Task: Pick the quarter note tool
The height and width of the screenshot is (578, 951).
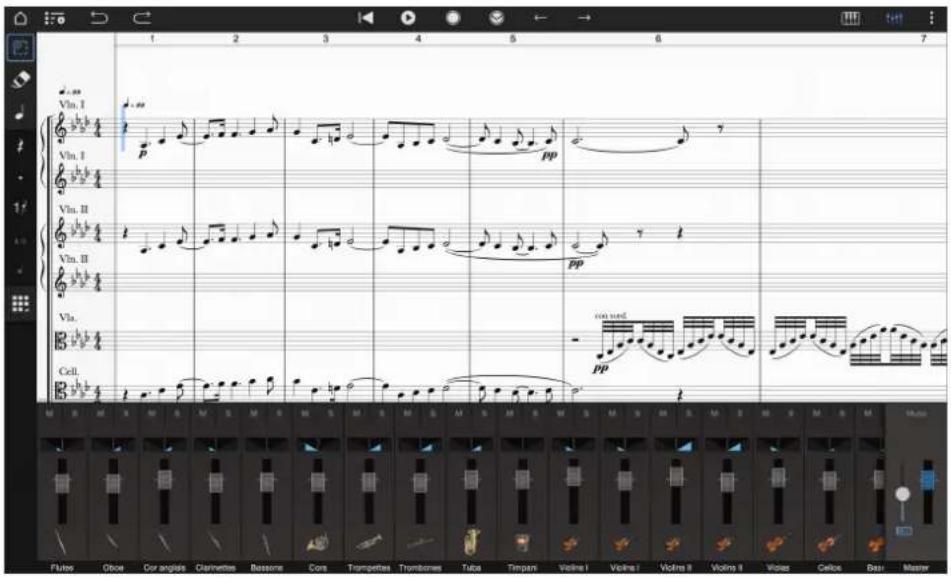Action: [20, 113]
